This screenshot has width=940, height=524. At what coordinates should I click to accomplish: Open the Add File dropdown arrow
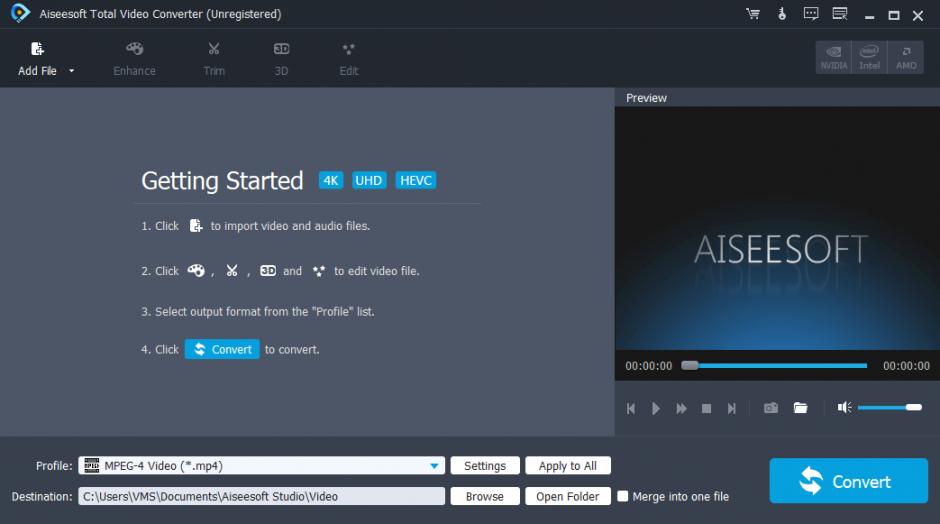coord(71,71)
